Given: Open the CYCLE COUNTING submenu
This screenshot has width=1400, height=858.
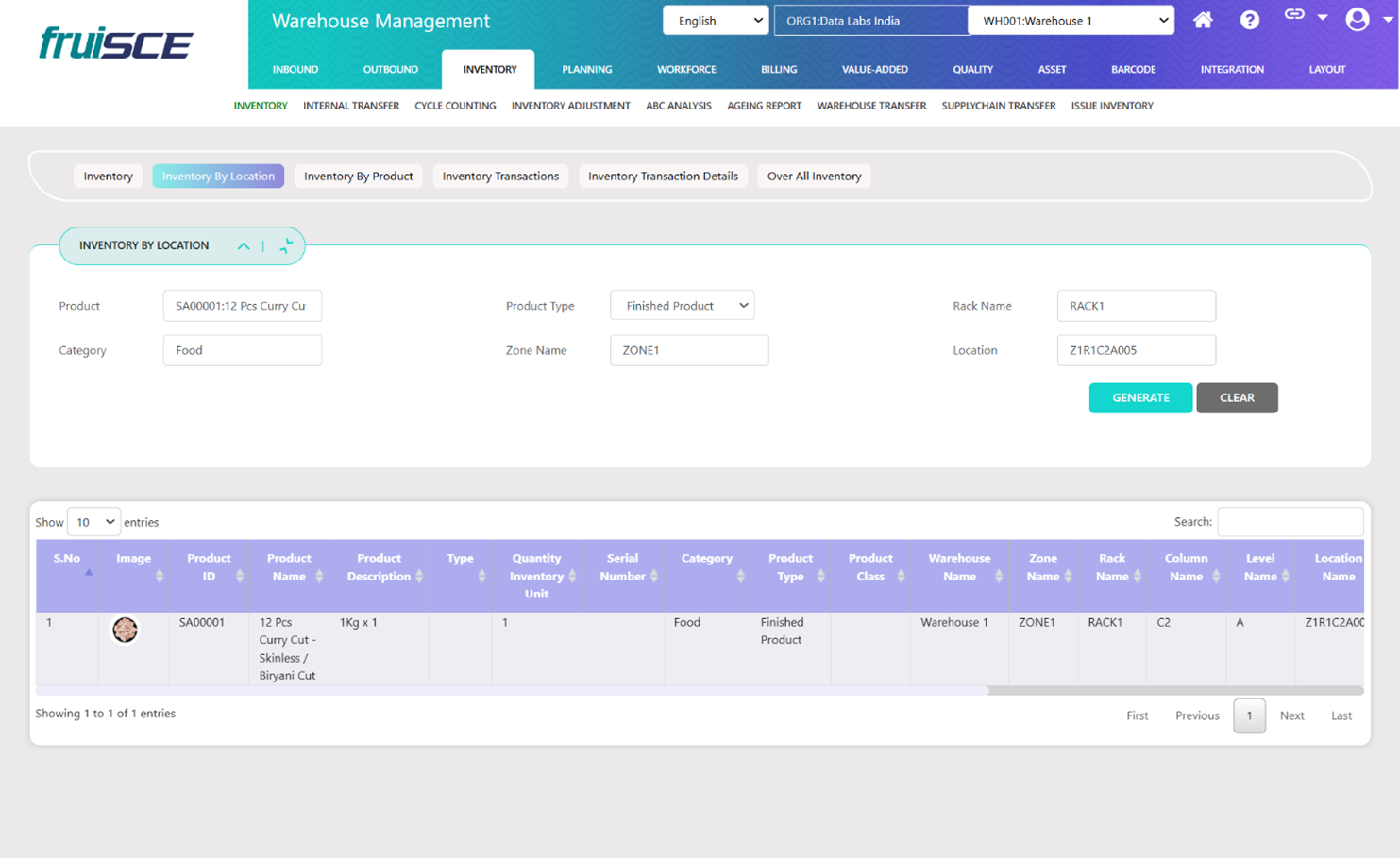Looking at the screenshot, I should pos(455,106).
